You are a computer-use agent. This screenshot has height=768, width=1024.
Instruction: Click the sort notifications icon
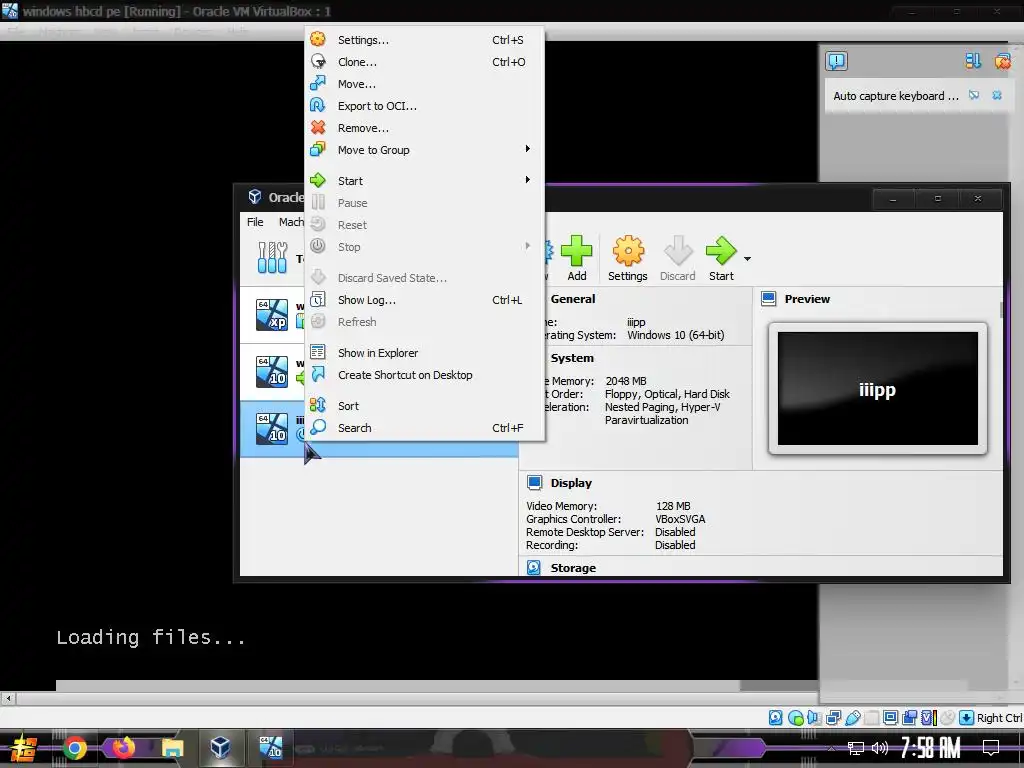pos(972,61)
